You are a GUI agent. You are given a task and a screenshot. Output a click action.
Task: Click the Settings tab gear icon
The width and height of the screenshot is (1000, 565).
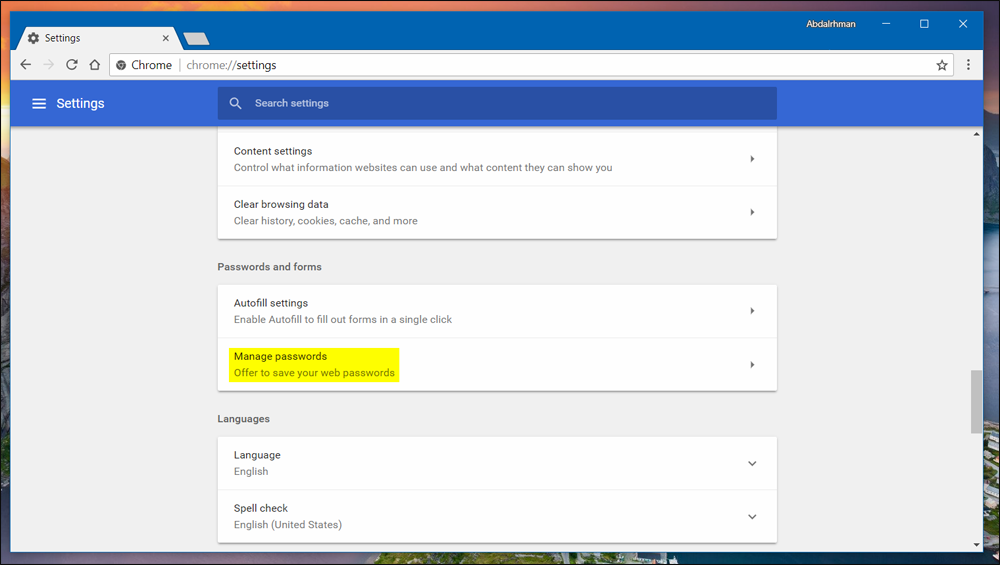[x=33, y=38]
